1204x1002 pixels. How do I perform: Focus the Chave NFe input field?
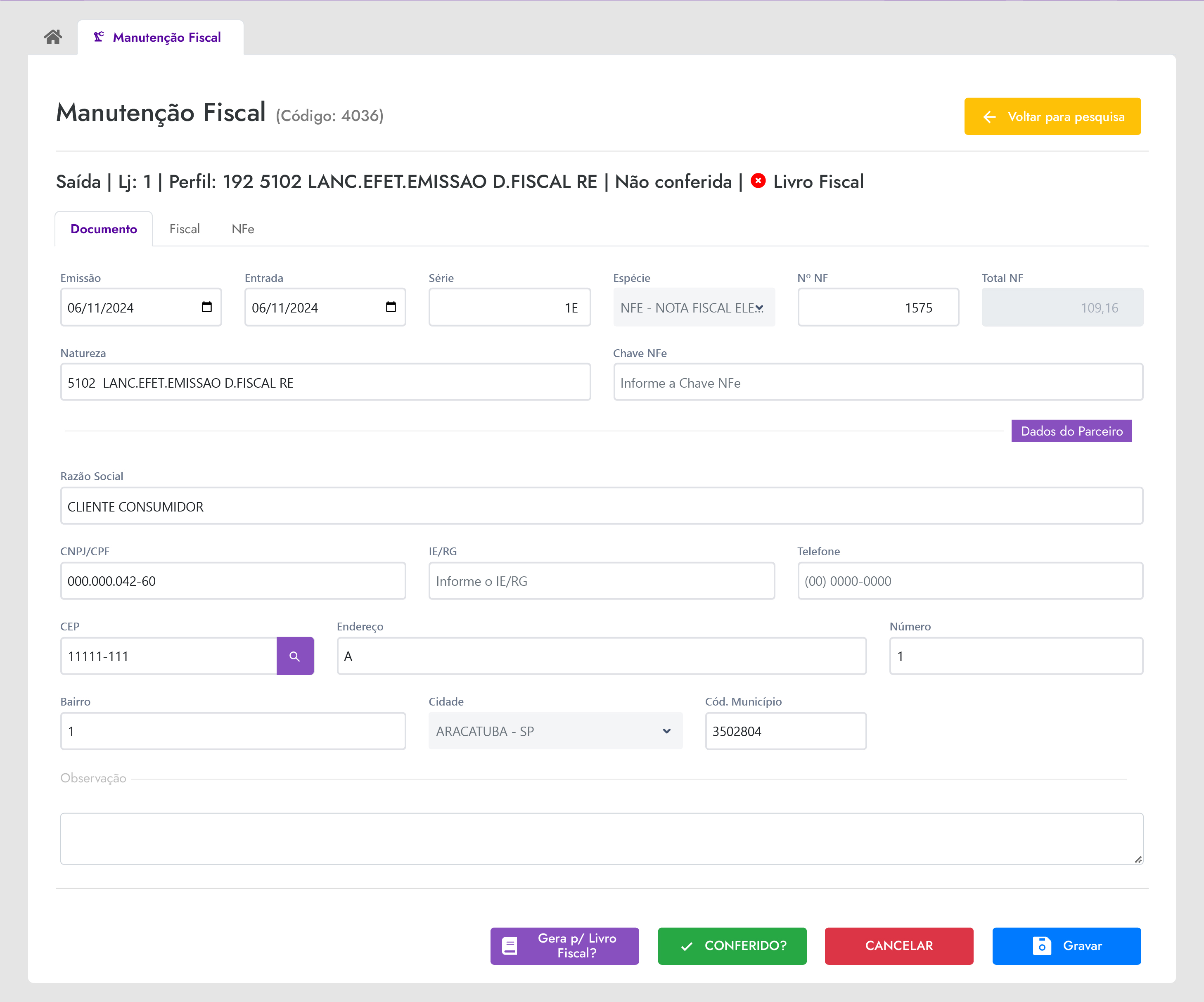pyautogui.click(x=877, y=382)
